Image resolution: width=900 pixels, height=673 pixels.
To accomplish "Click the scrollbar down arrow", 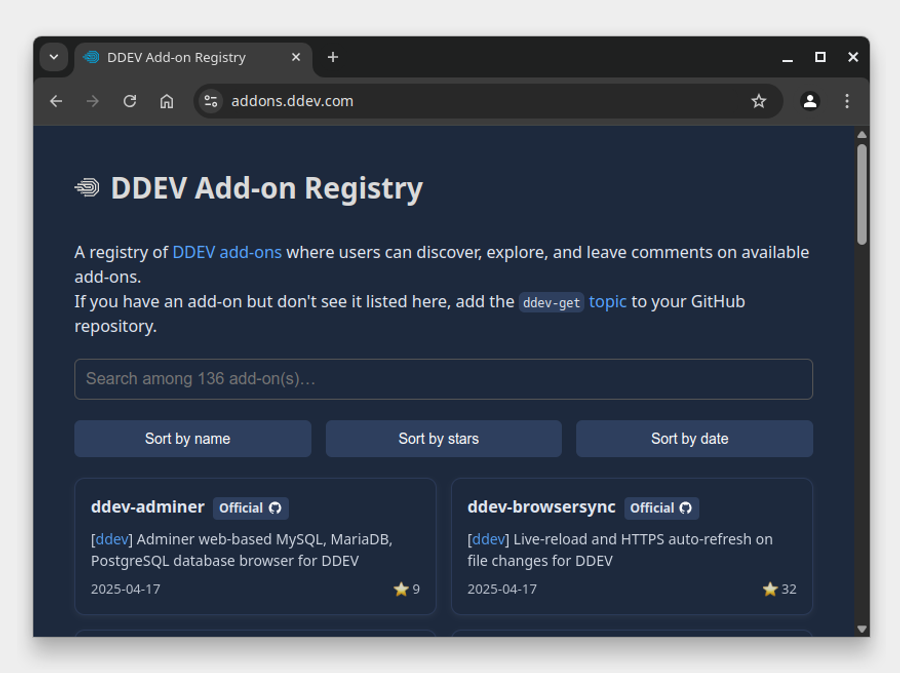I will tap(862, 629).
